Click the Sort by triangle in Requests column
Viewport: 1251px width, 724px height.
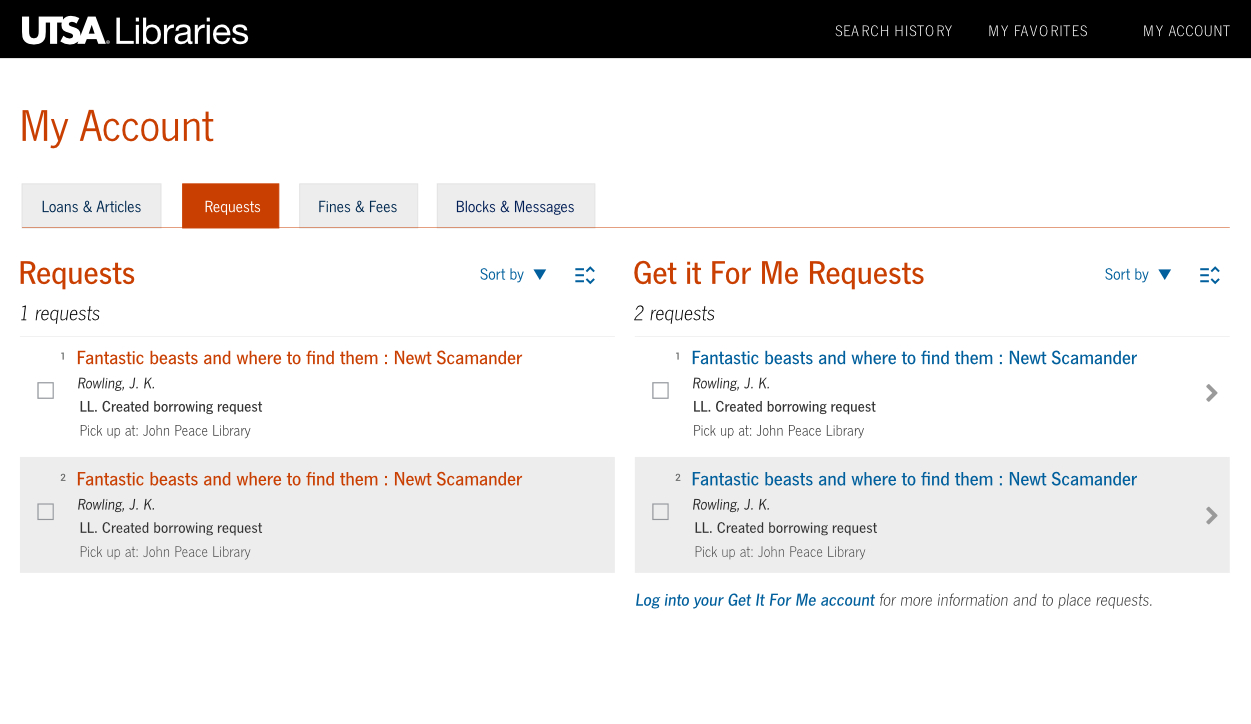pos(539,274)
